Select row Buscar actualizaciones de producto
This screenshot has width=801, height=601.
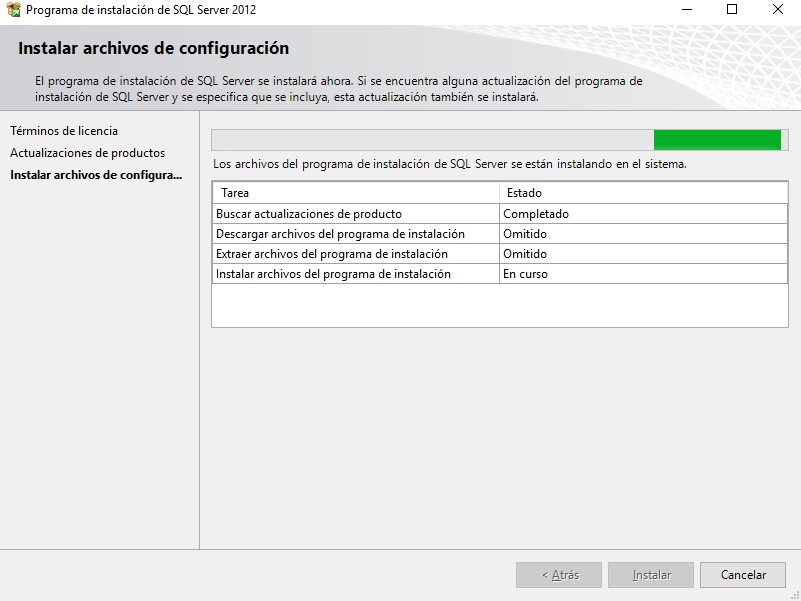tap(500, 214)
